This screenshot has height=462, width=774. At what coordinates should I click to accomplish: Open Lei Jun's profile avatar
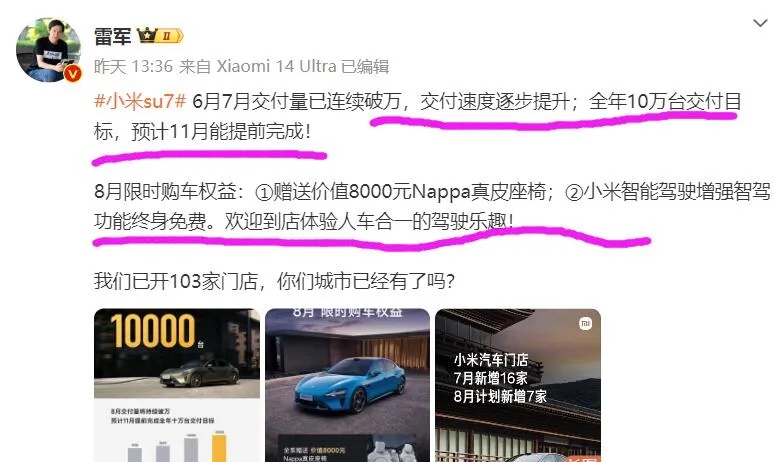[48, 50]
